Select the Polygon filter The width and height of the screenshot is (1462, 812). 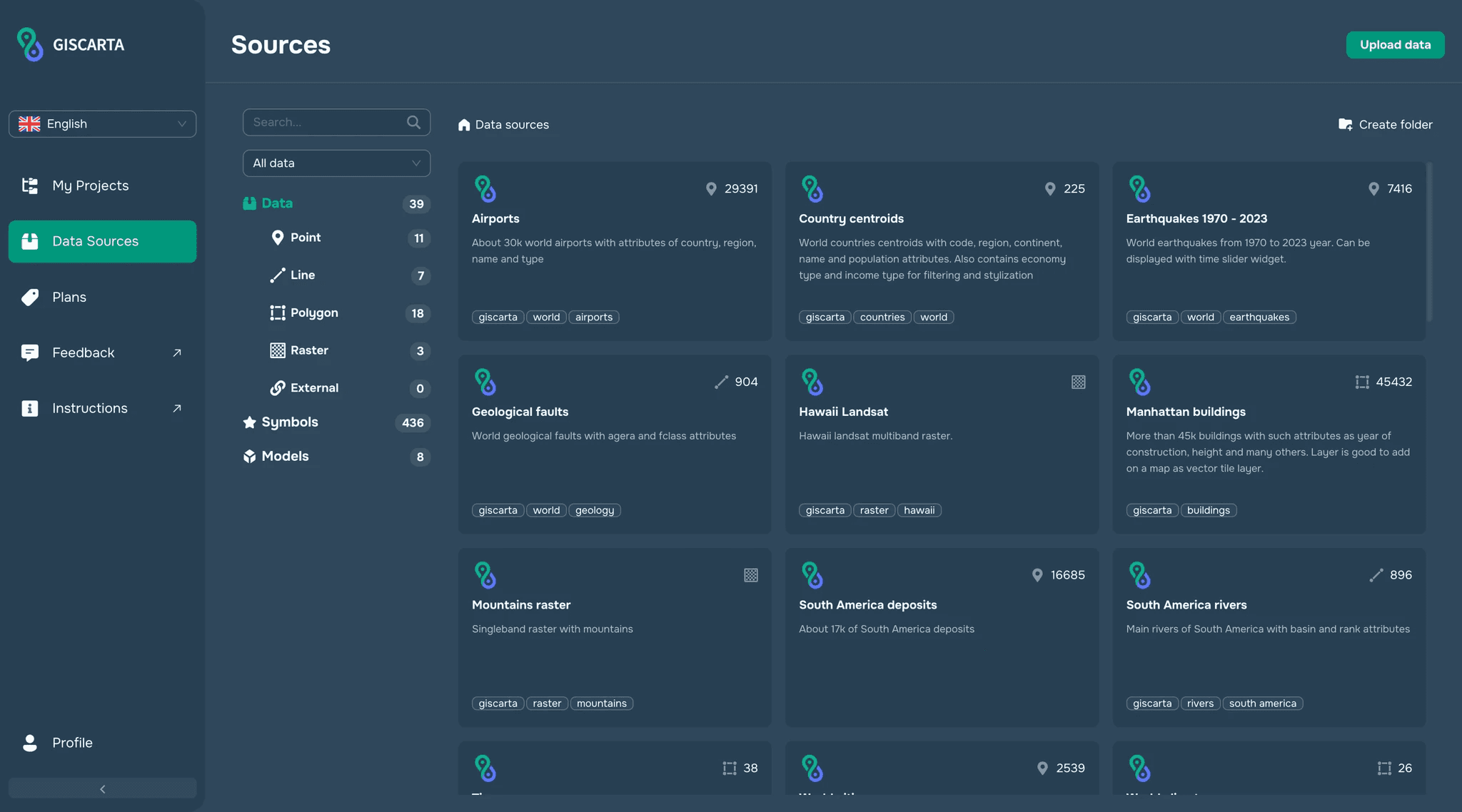tap(313, 313)
